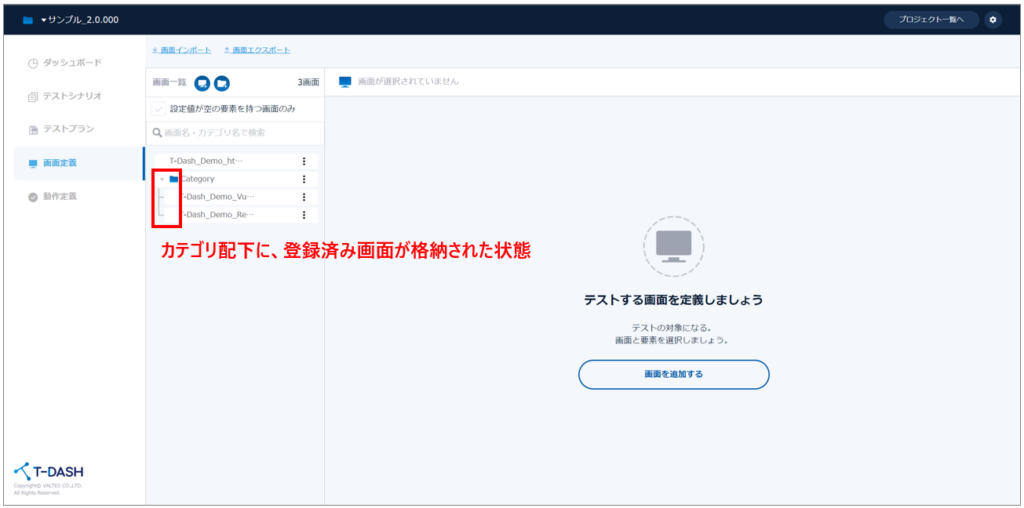Image resolution: width=1024 pixels, height=508 pixels.
Task: Go to ダッシュボード in sidebar
Action: click(70, 63)
